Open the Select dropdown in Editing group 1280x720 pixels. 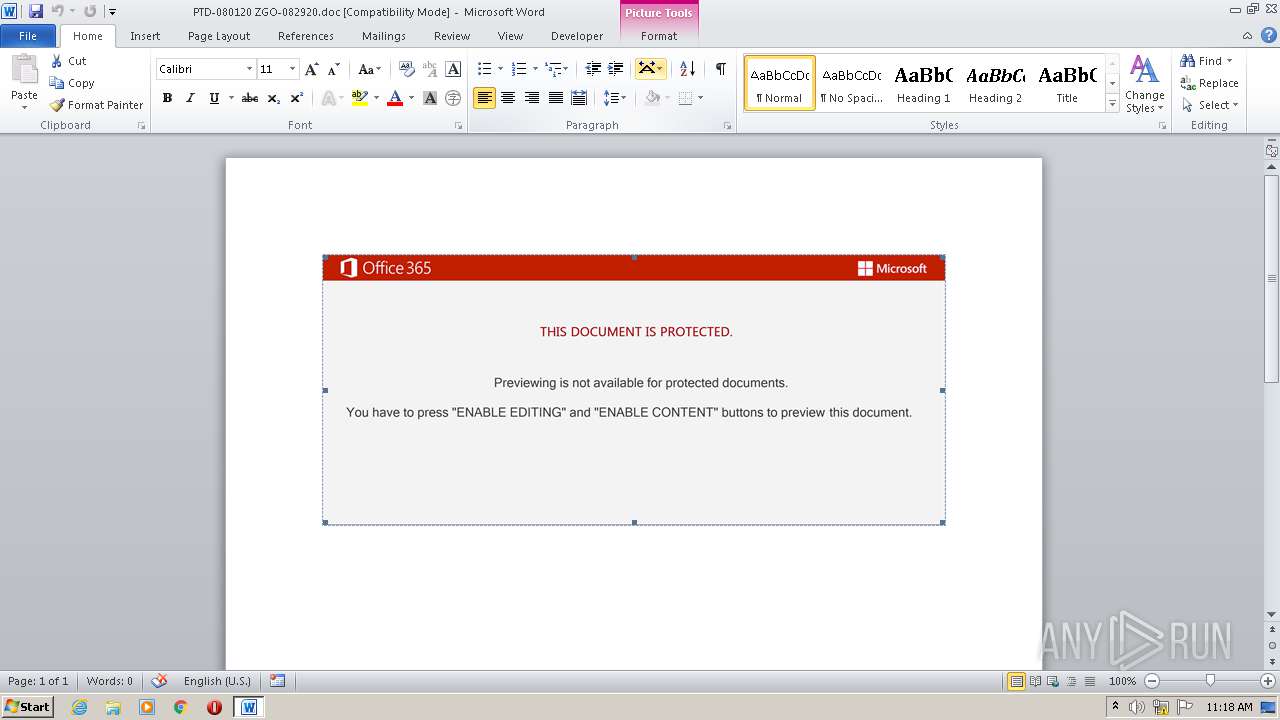coord(1210,105)
